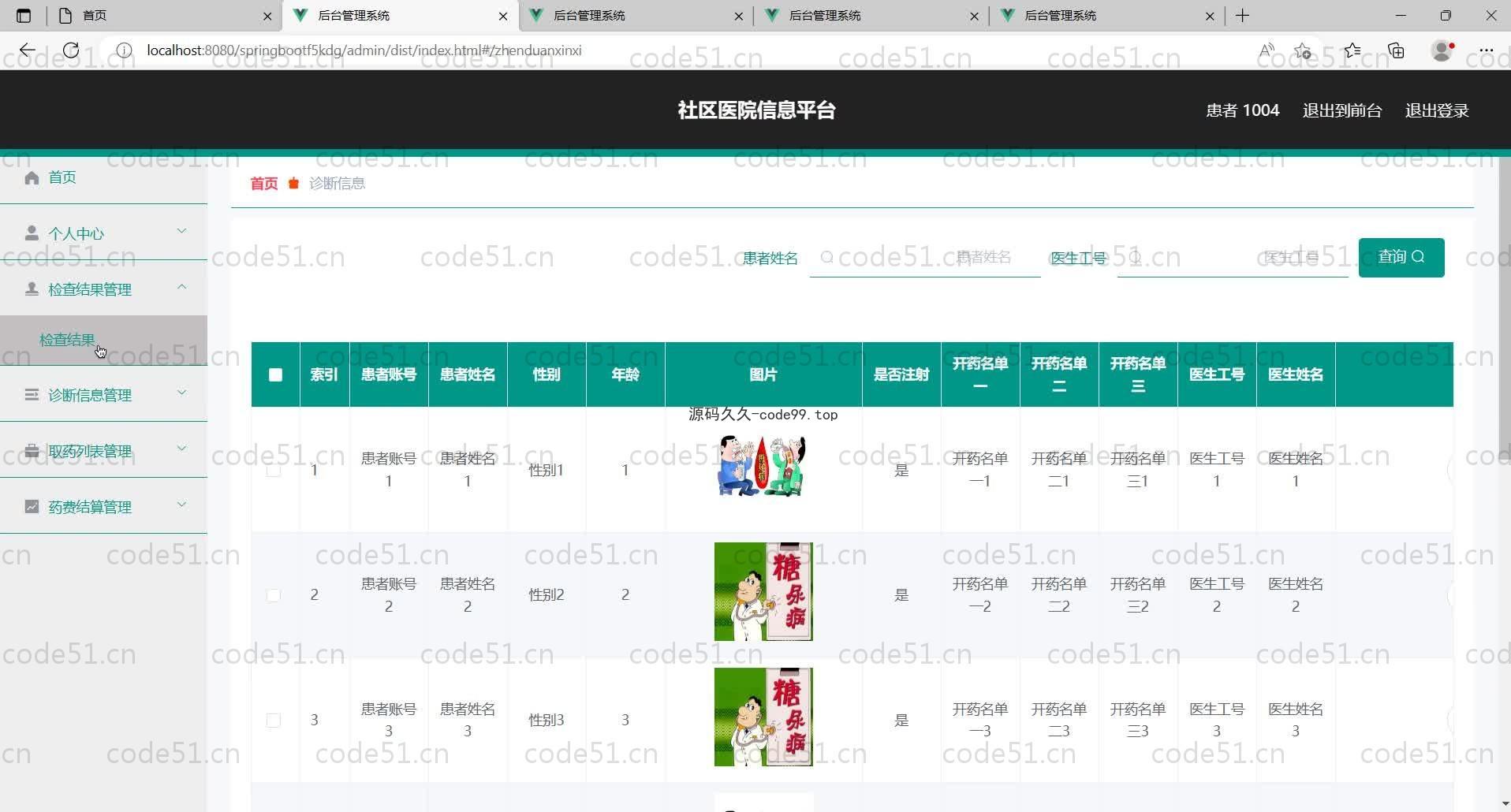Open the row 2 糖尿病 image
This screenshot has height=812, width=1511.
point(763,592)
